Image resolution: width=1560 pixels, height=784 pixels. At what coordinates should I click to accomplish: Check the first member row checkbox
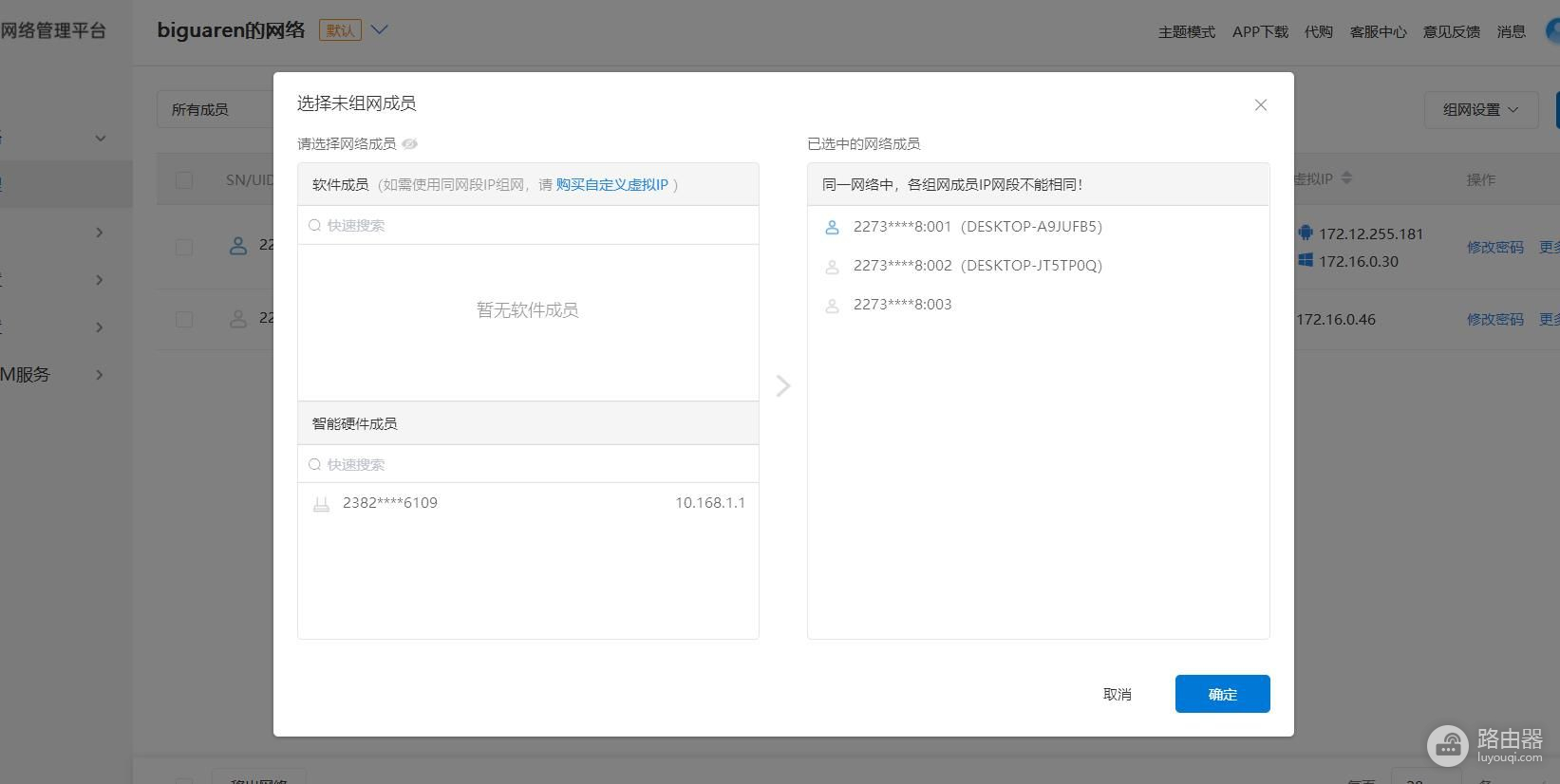pos(184,247)
